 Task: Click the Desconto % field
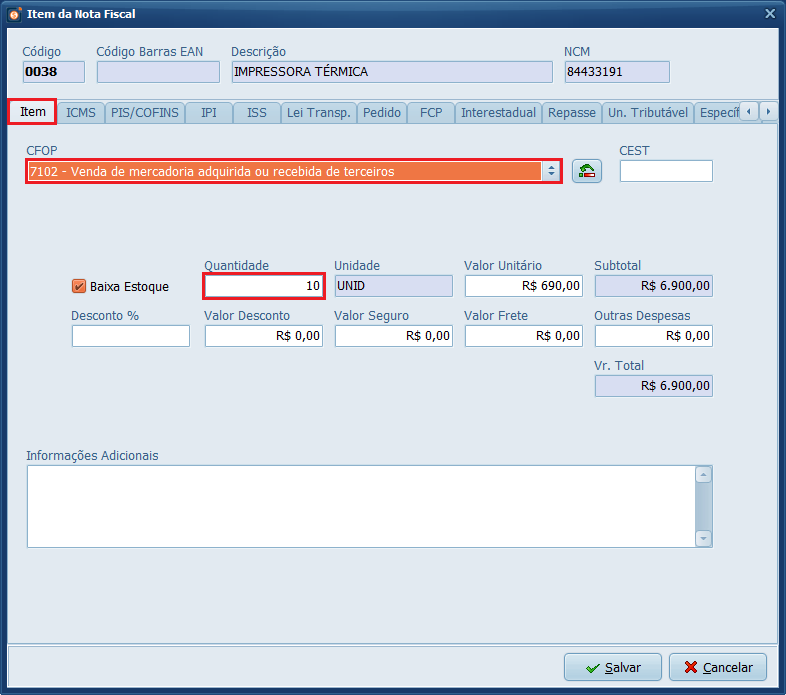point(130,336)
